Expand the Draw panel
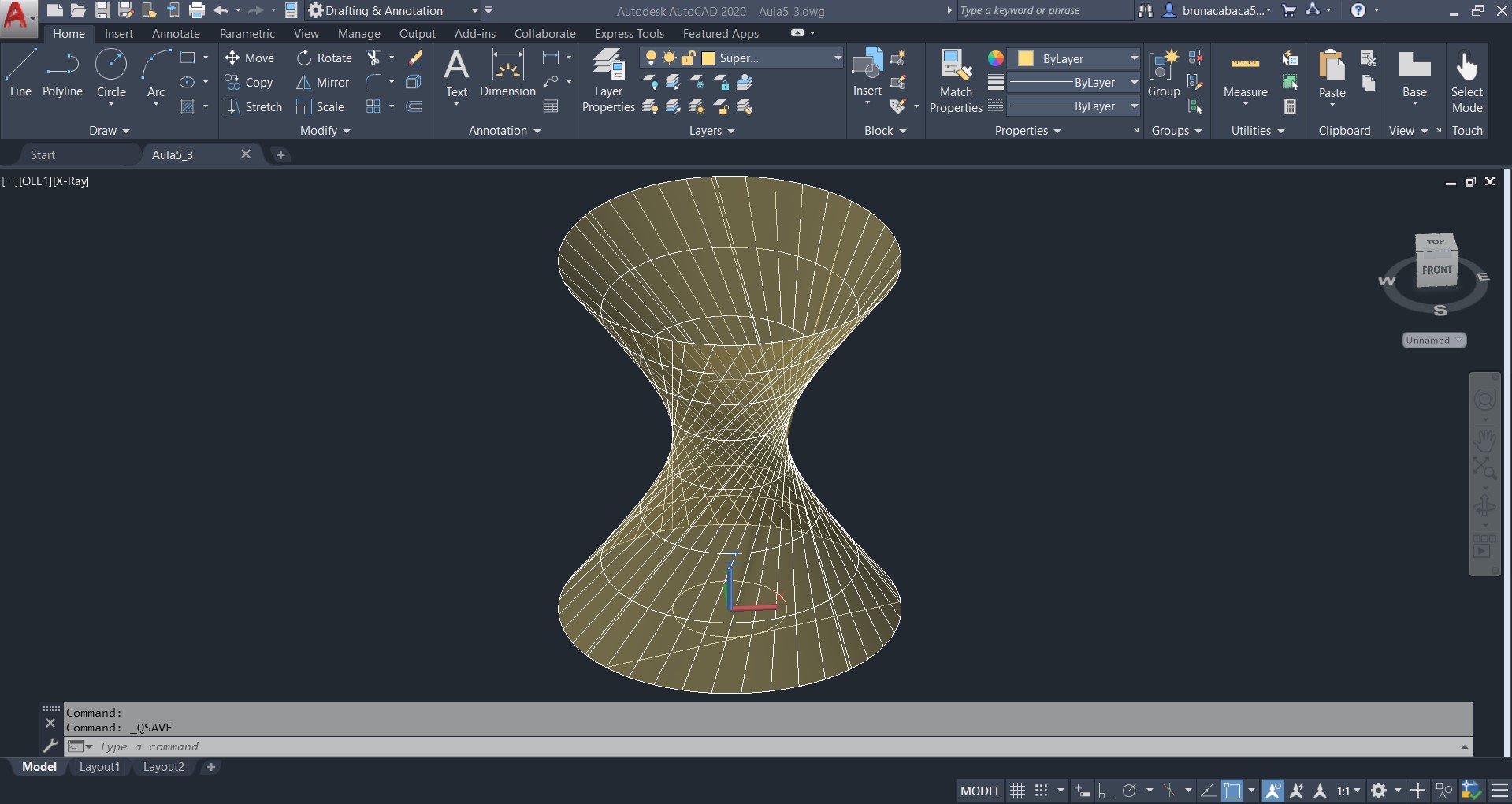Image resolution: width=1512 pixels, height=804 pixels. point(109,131)
